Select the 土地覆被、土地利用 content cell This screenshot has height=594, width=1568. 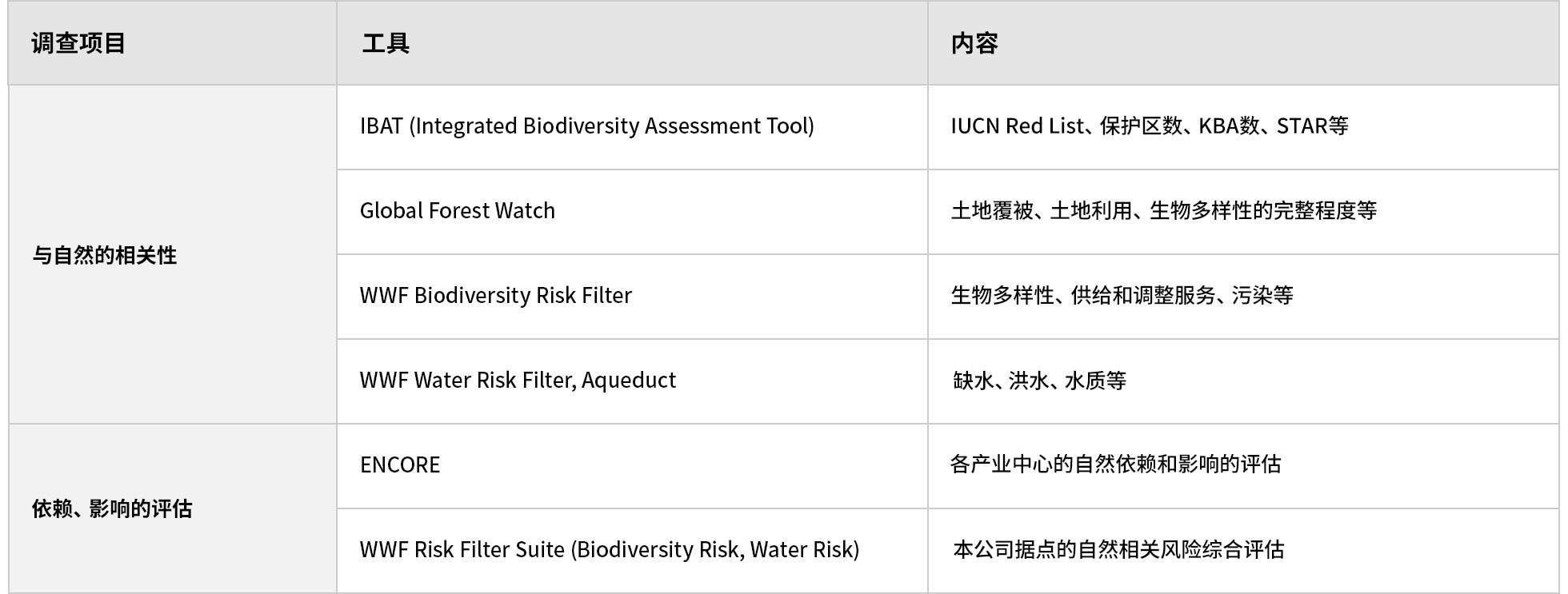1243,212
